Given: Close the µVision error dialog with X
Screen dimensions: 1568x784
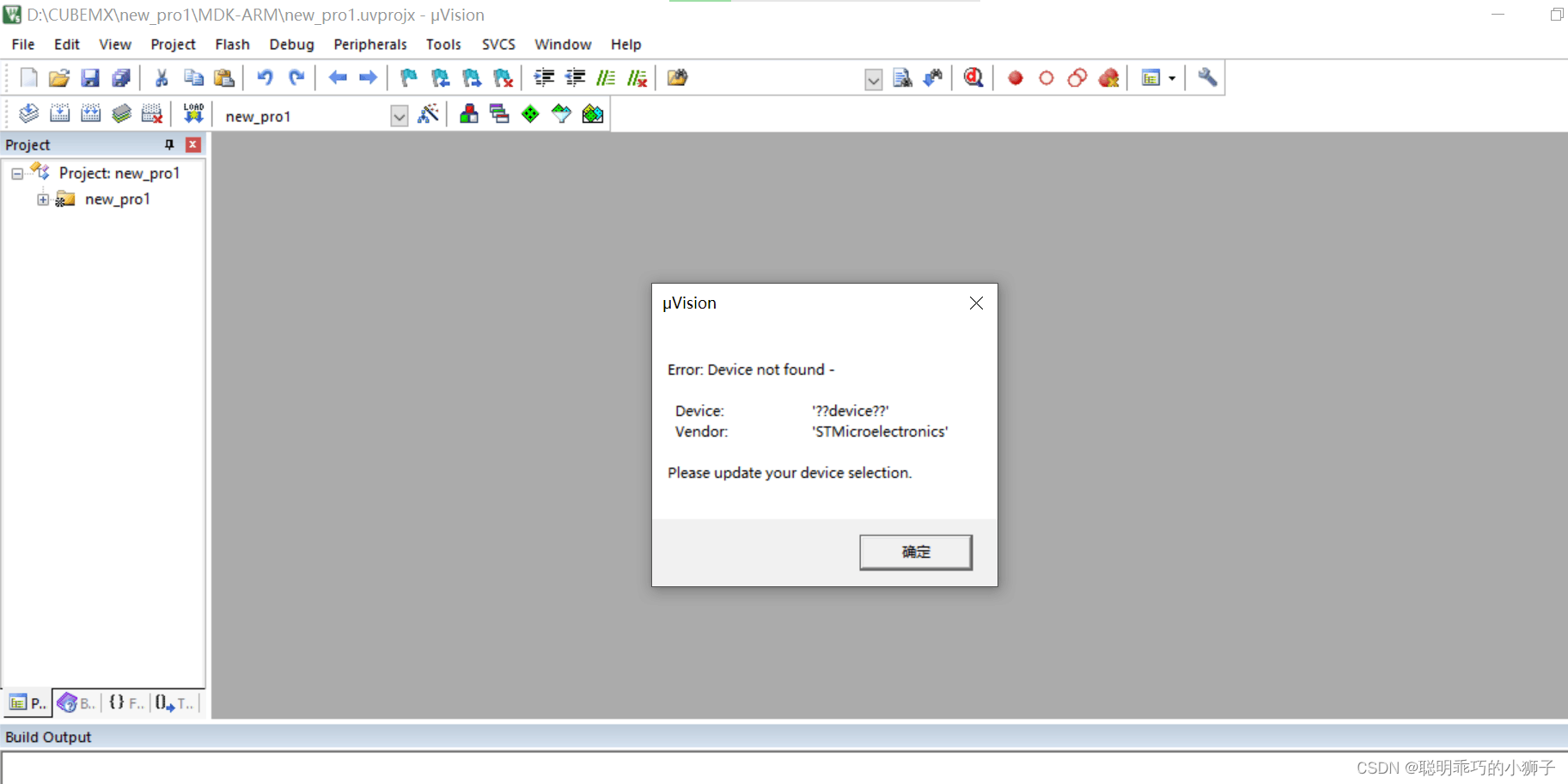Looking at the screenshot, I should (975, 303).
